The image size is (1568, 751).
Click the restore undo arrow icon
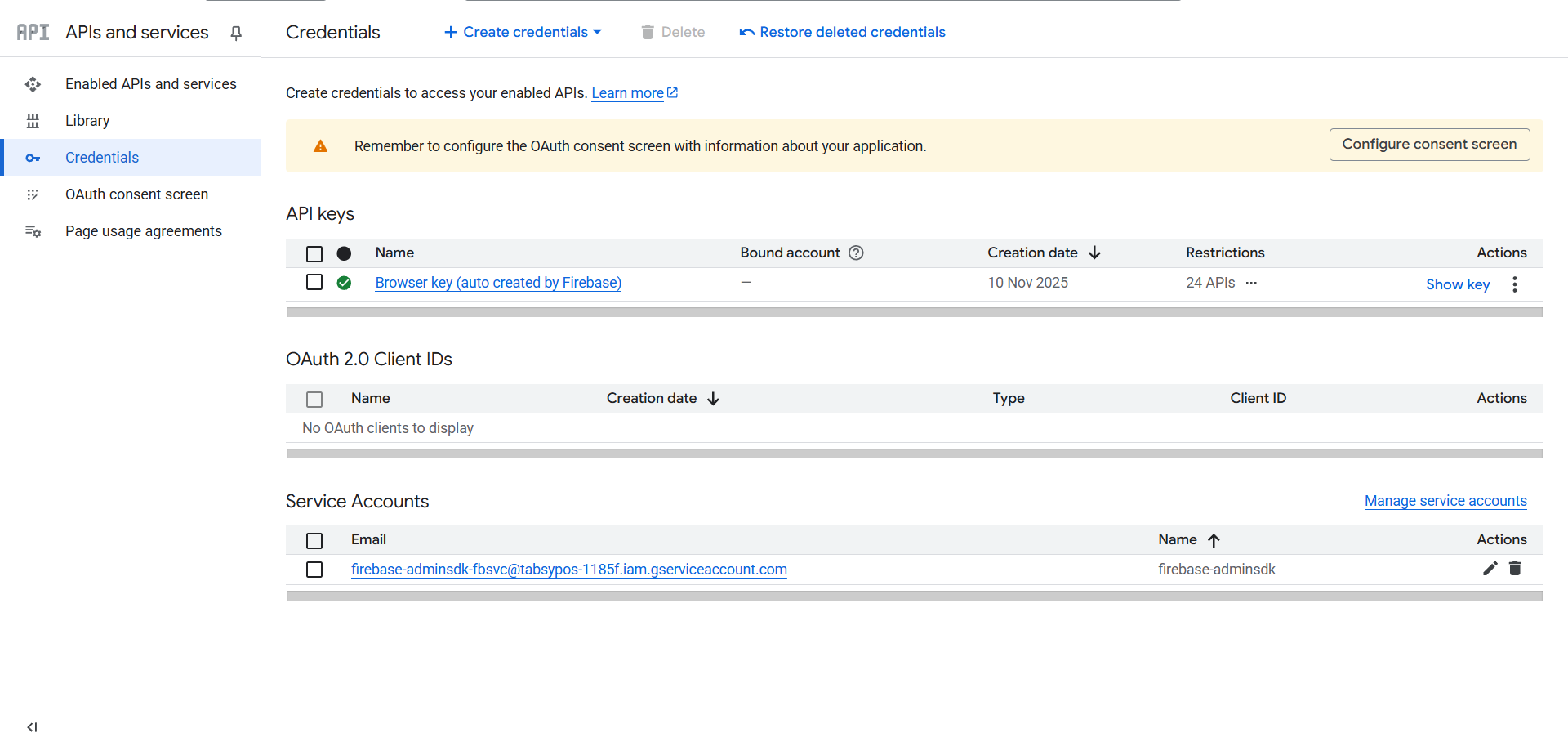pyautogui.click(x=746, y=33)
